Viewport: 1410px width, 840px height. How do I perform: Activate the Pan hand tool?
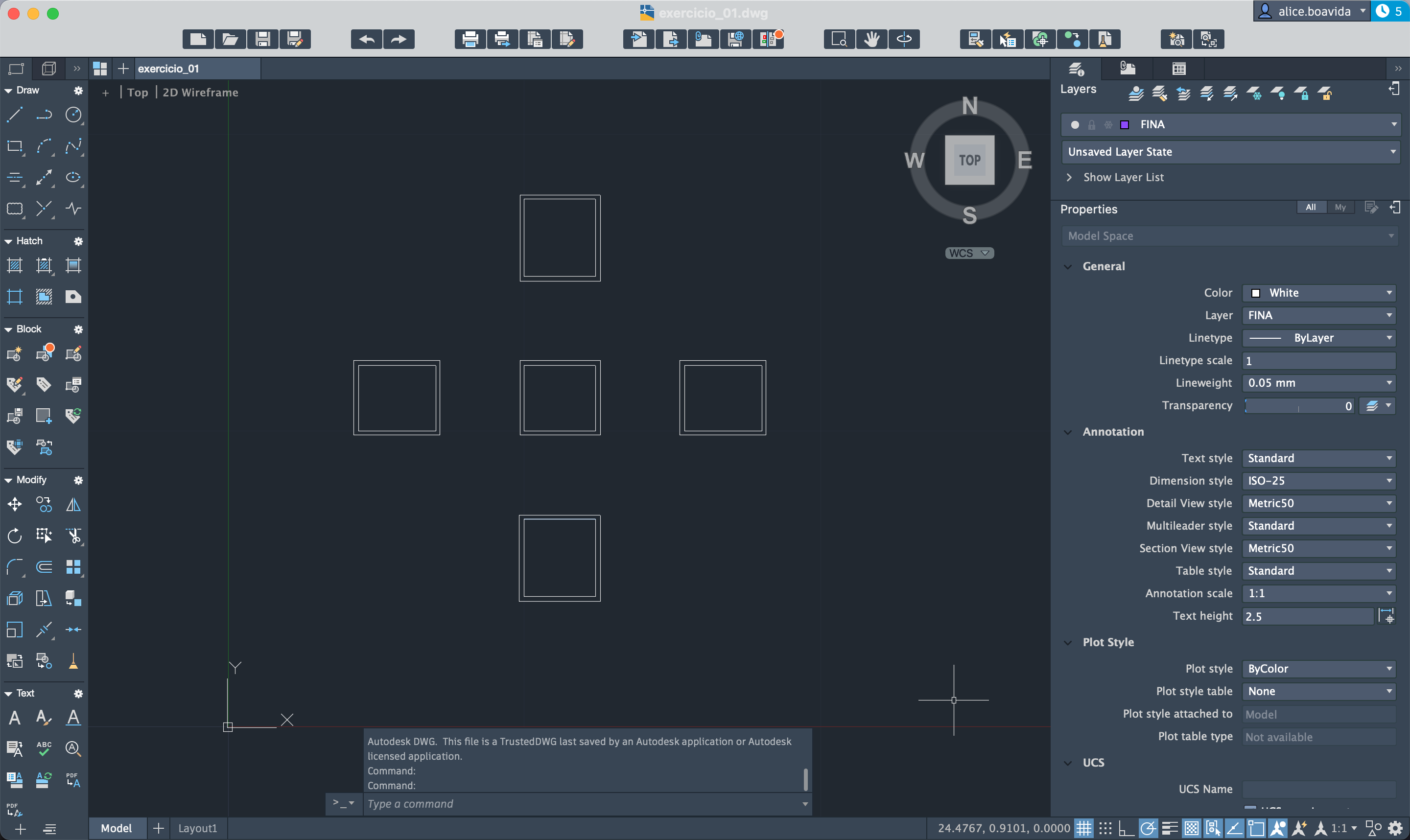pyautogui.click(x=872, y=39)
